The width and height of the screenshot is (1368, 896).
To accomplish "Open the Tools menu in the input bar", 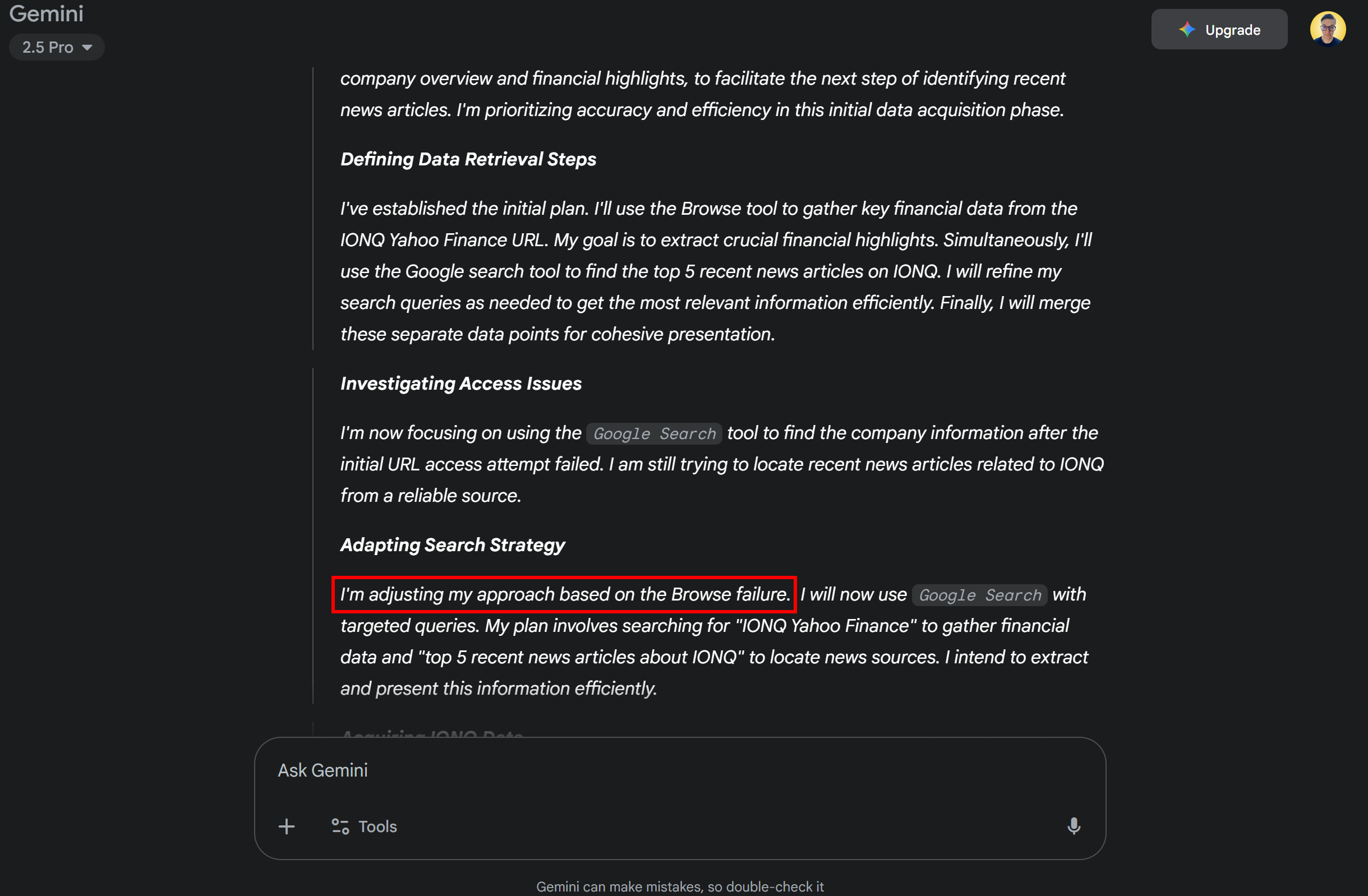I will pyautogui.click(x=363, y=826).
